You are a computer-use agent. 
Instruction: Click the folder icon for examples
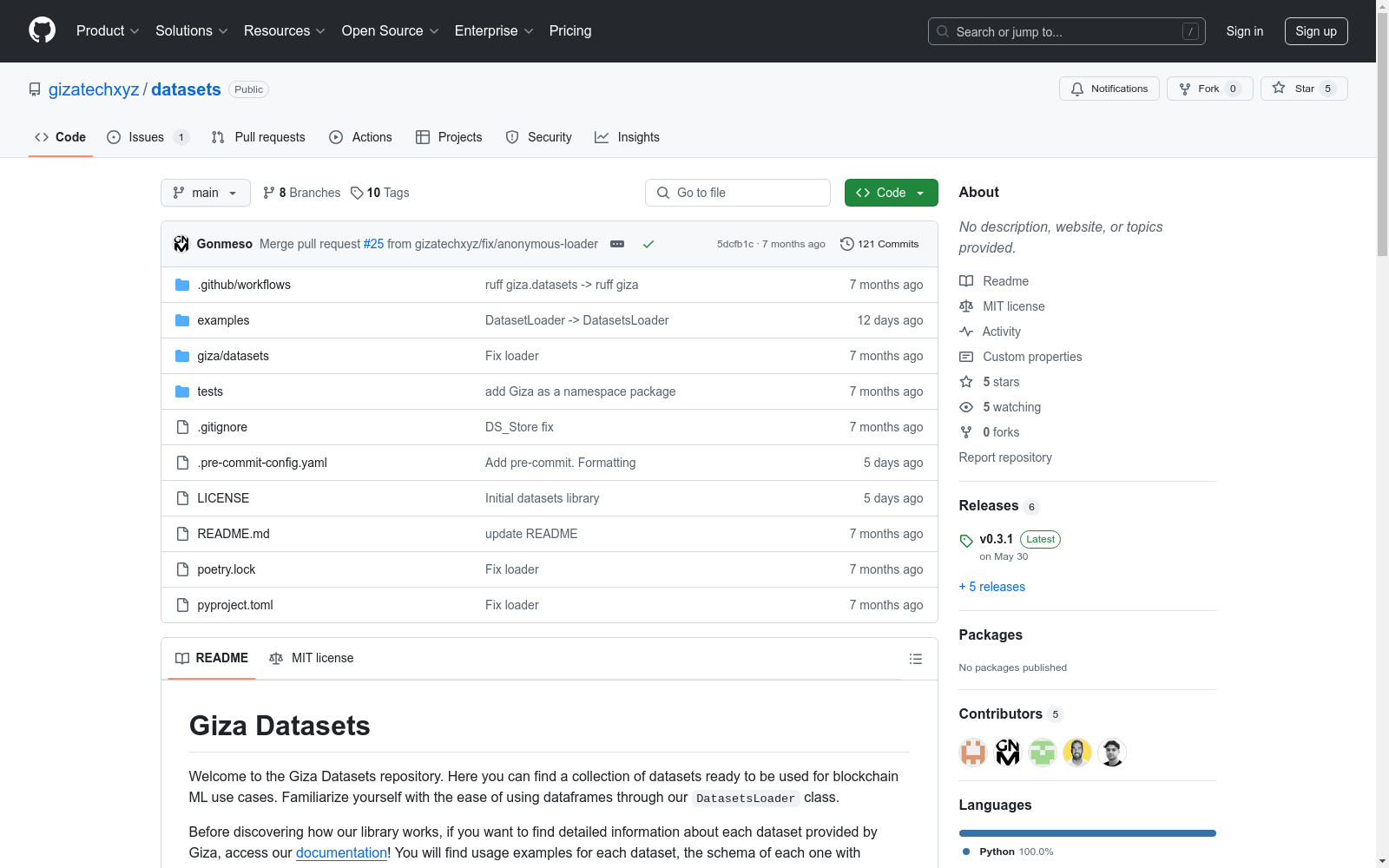point(182,320)
